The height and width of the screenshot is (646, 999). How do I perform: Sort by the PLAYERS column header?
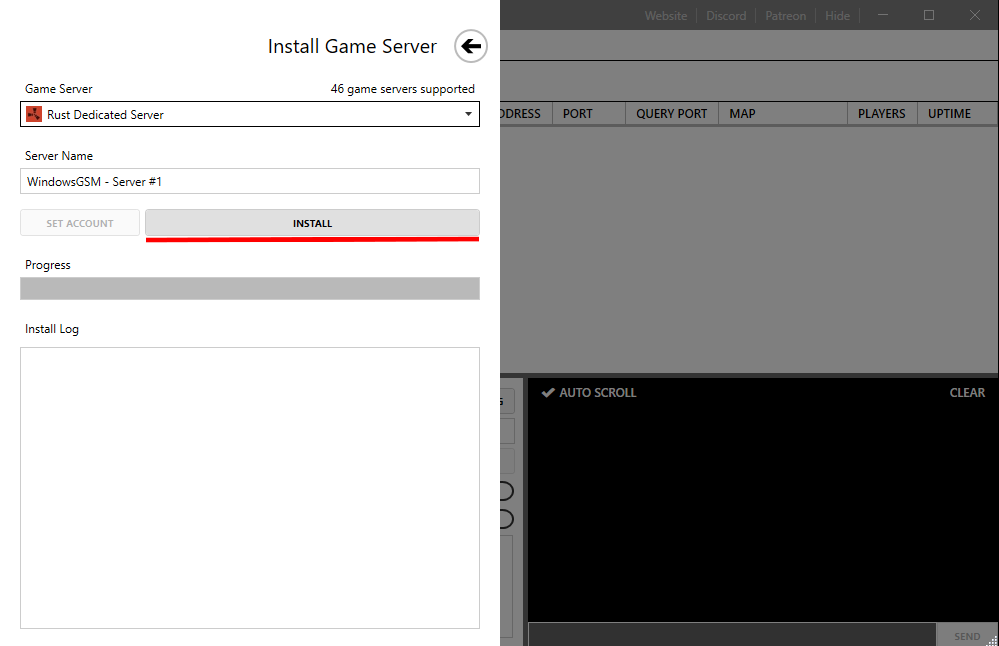click(x=881, y=114)
